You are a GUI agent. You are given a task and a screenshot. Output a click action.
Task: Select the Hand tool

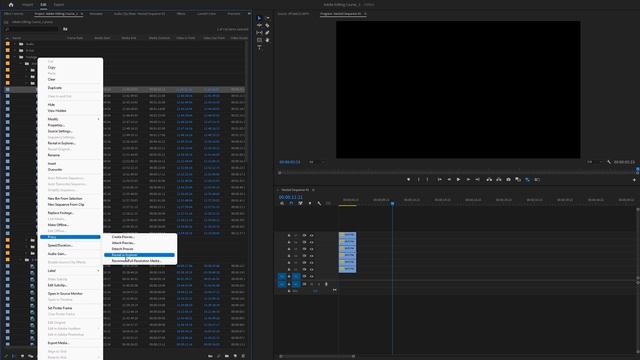pos(267,40)
